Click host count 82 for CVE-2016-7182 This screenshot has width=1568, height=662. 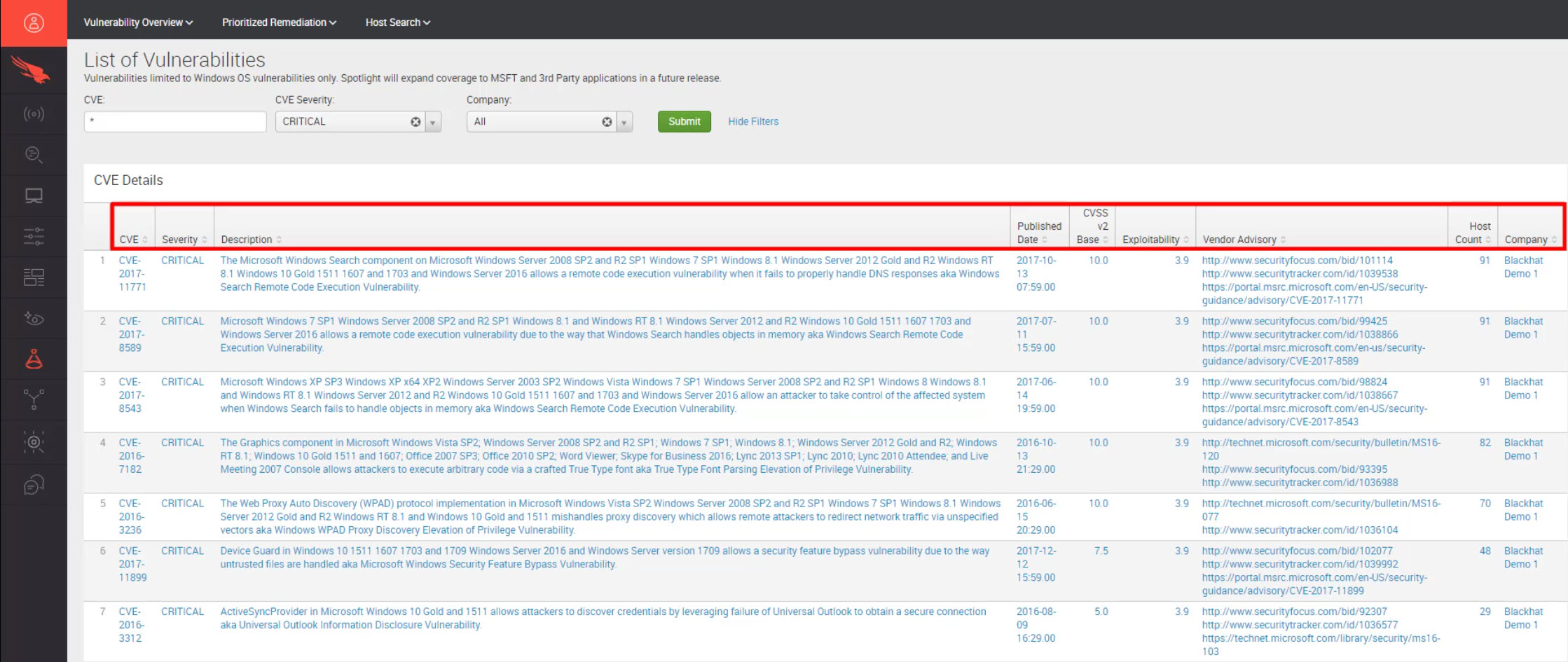coord(1485,443)
